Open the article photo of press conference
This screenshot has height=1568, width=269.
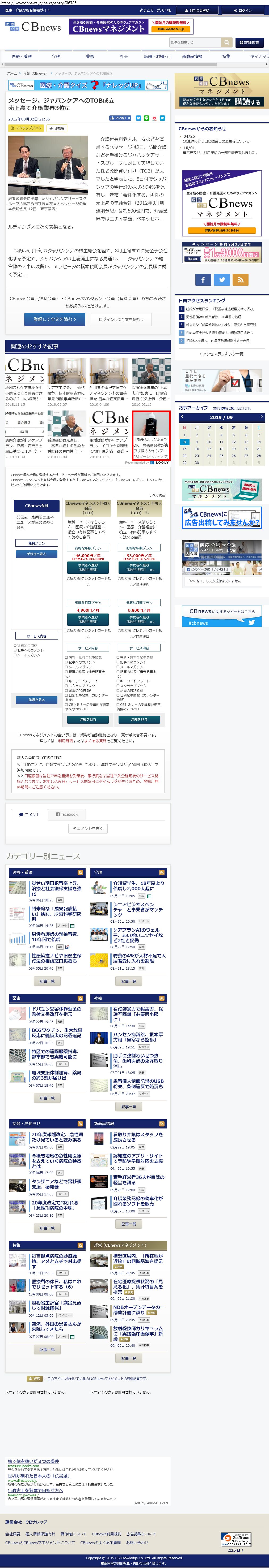click(48, 165)
